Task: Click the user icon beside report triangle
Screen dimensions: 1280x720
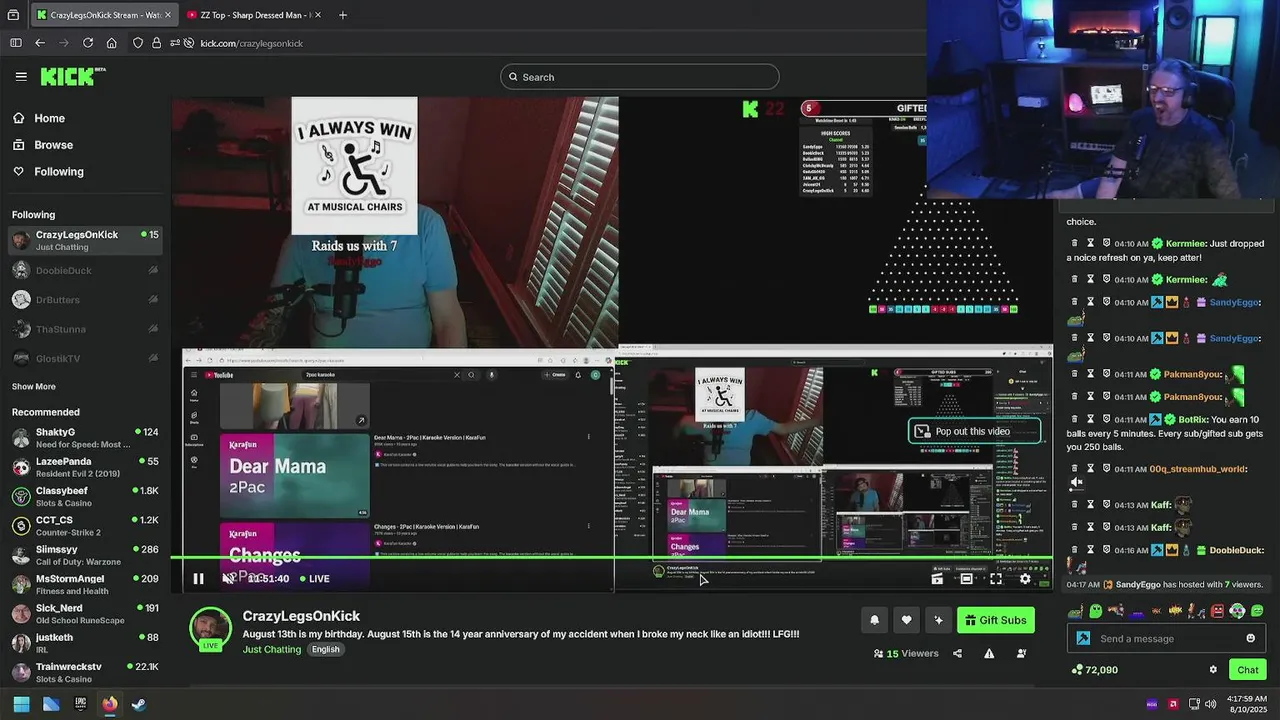Action: point(1021,653)
